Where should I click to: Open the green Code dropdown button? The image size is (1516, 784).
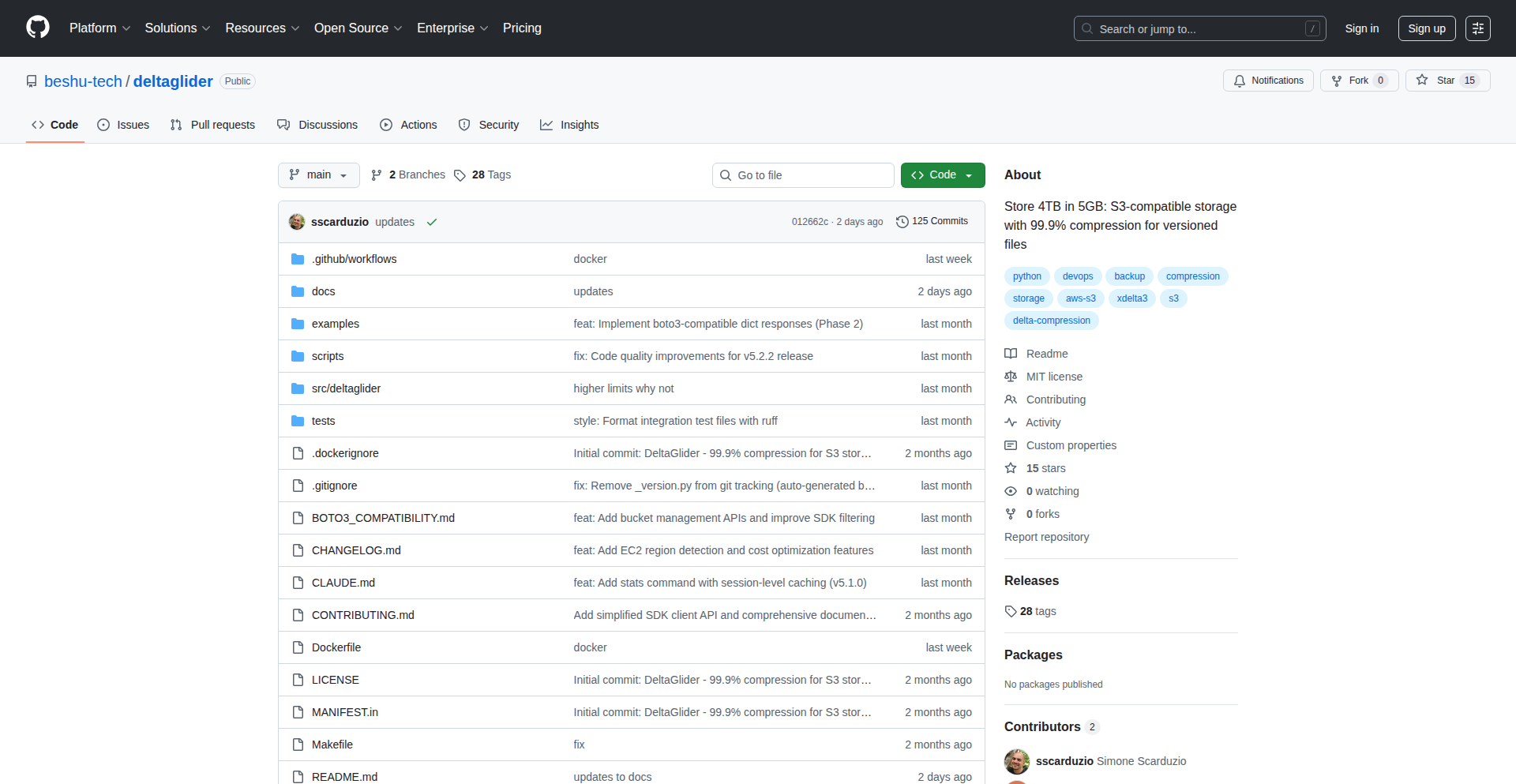click(x=943, y=175)
